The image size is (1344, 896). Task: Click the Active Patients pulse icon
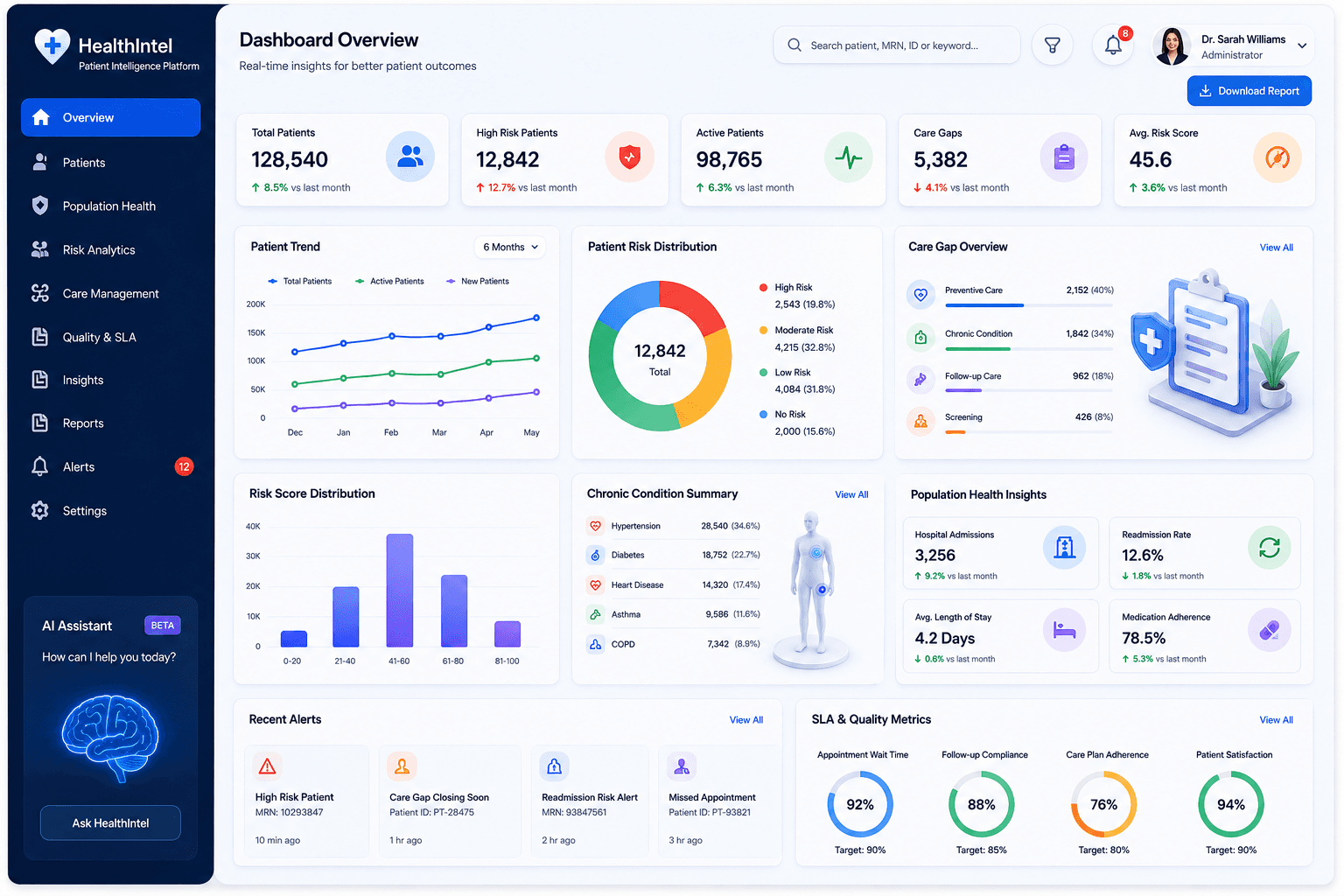click(849, 157)
